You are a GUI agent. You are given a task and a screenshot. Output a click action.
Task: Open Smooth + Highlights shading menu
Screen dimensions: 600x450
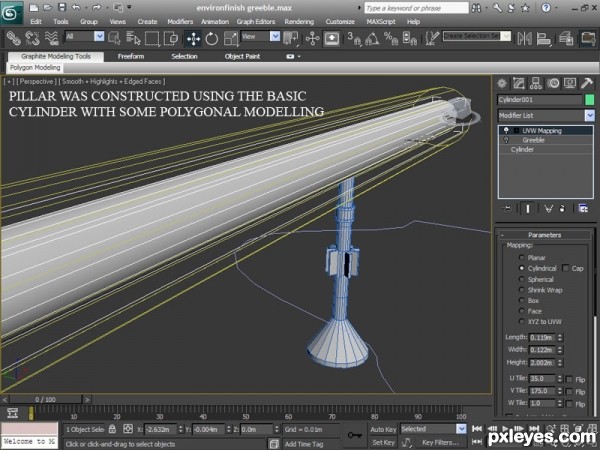112,82
